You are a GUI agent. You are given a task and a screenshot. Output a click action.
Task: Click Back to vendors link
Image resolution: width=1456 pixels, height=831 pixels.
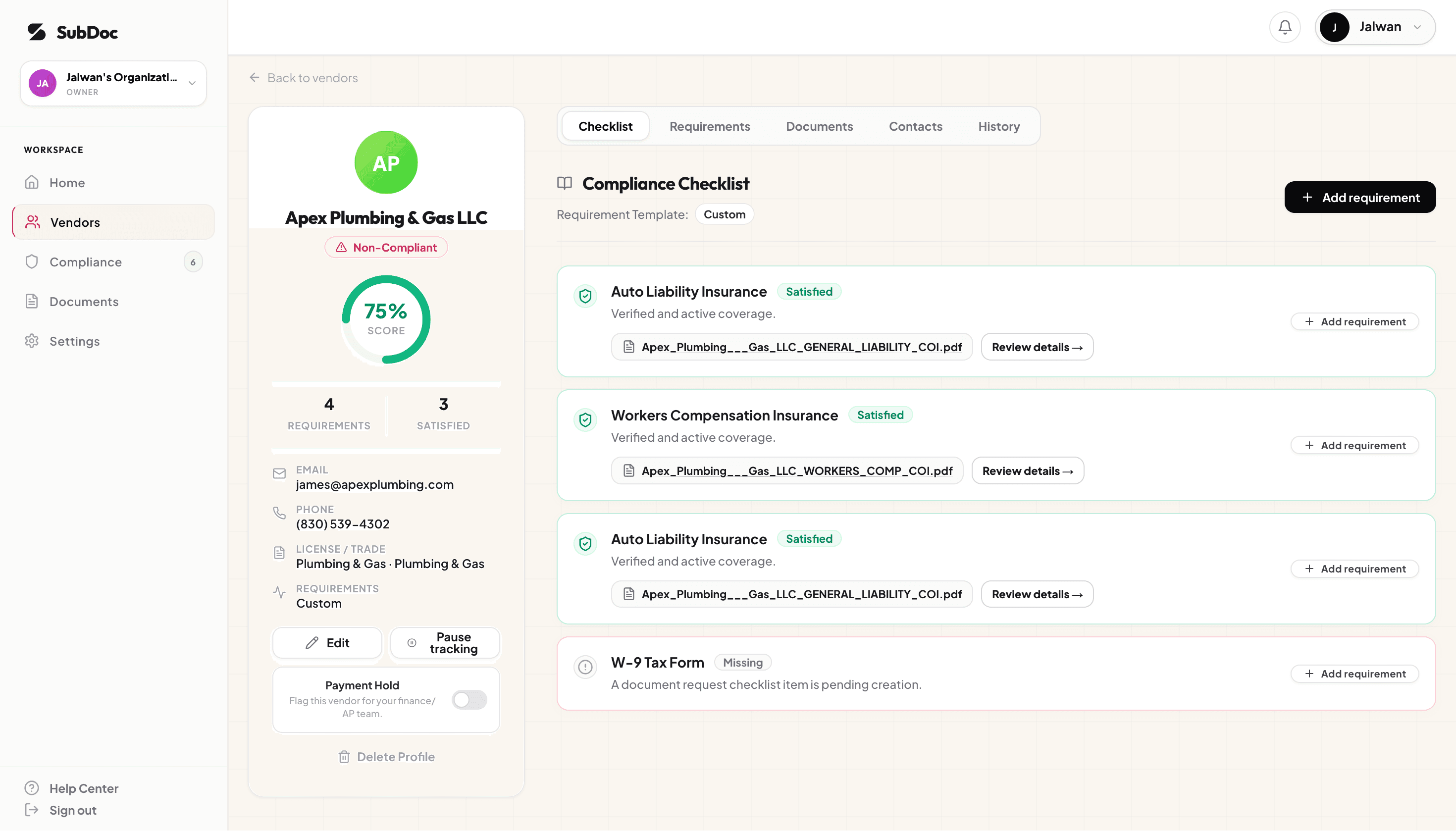point(304,78)
